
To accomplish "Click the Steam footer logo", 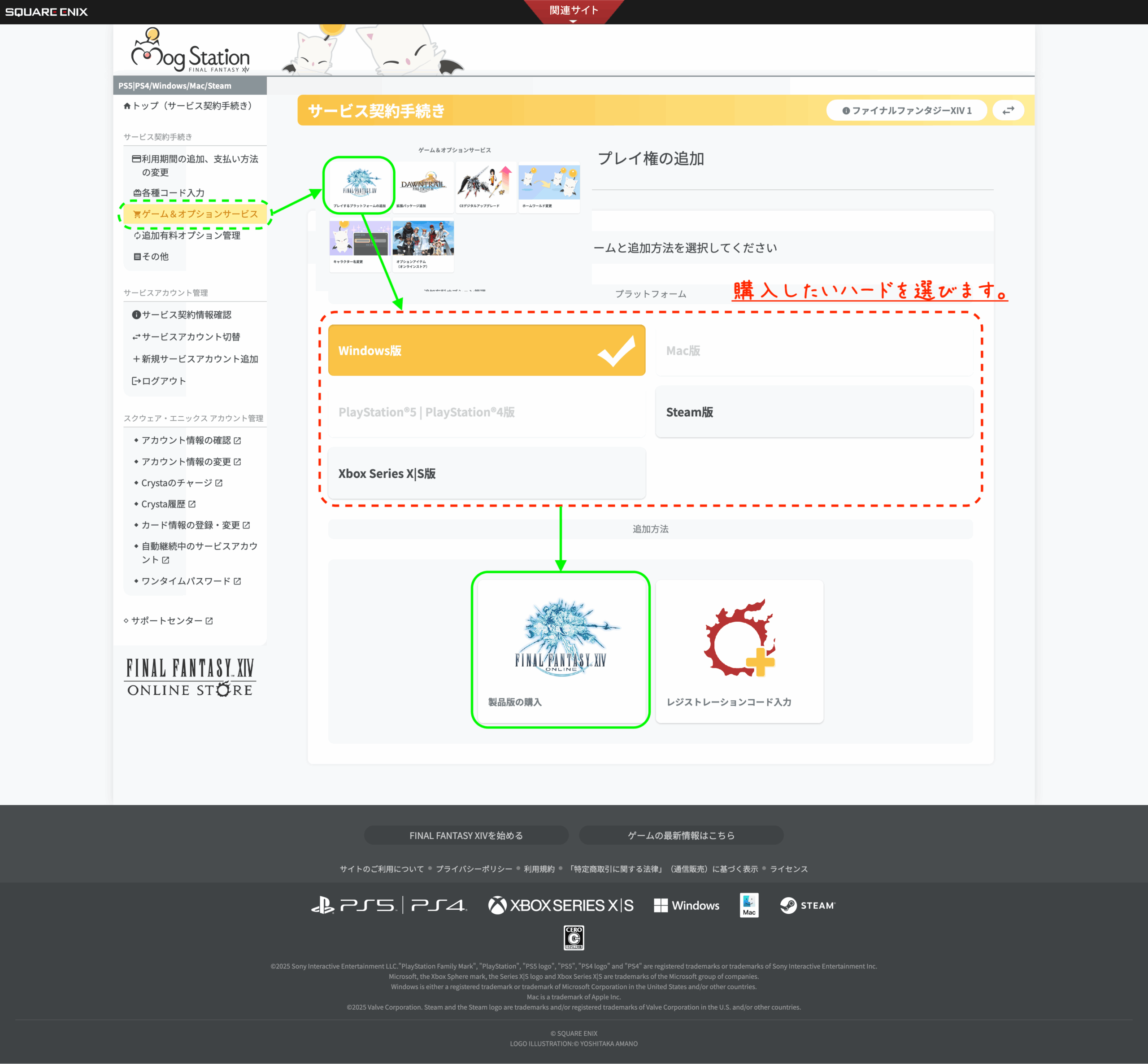I will 807,905.
